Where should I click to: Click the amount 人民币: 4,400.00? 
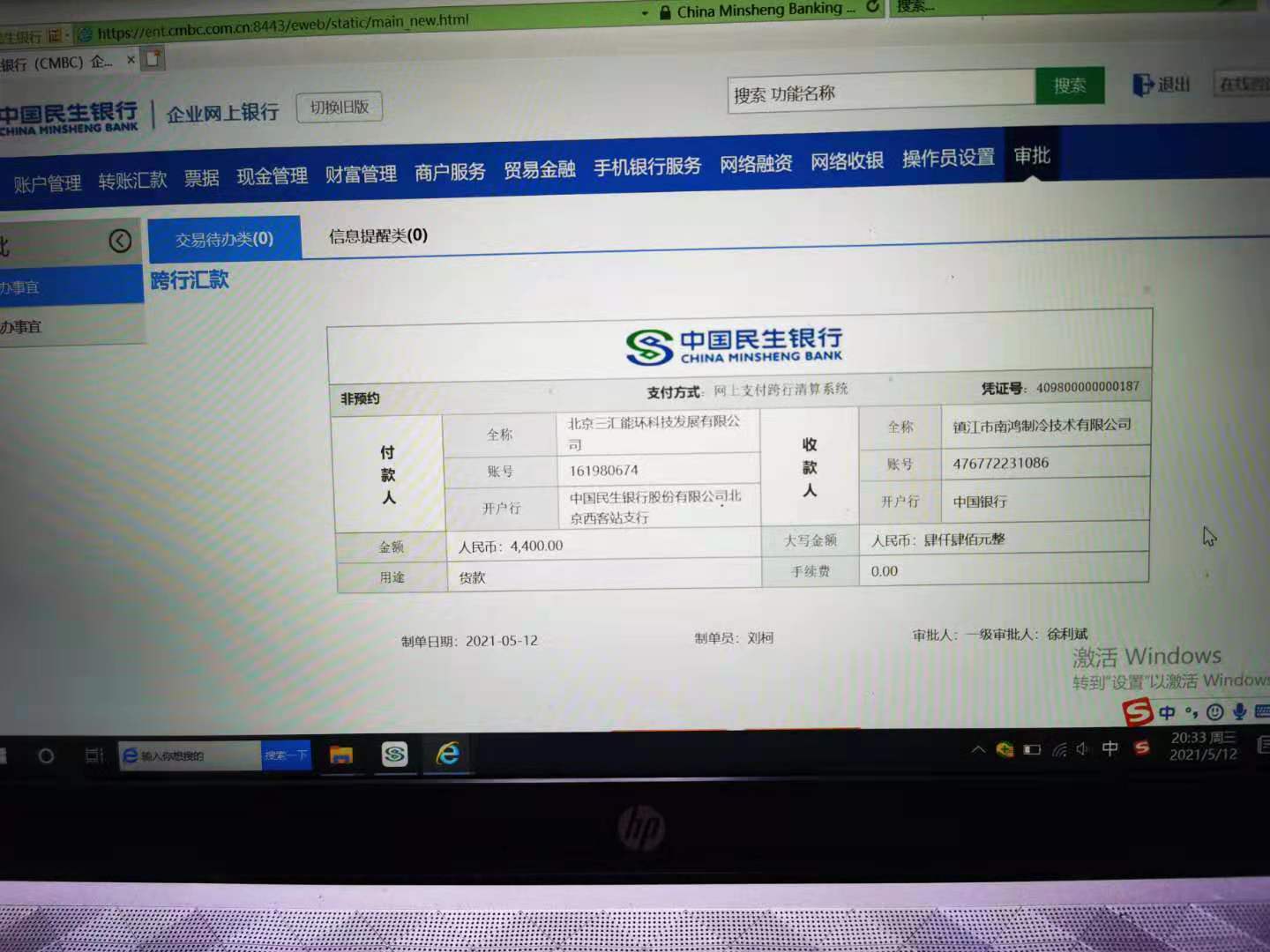(511, 547)
